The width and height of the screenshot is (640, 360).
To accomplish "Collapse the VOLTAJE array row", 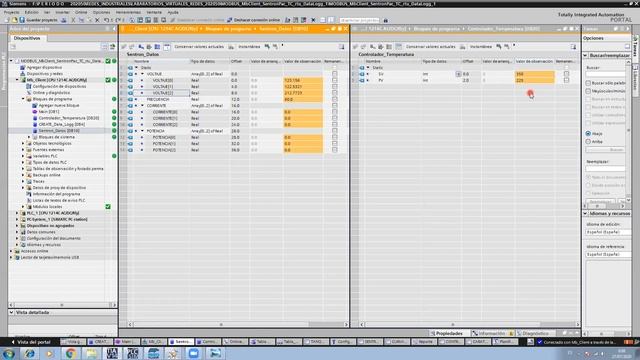I will (142, 74).
